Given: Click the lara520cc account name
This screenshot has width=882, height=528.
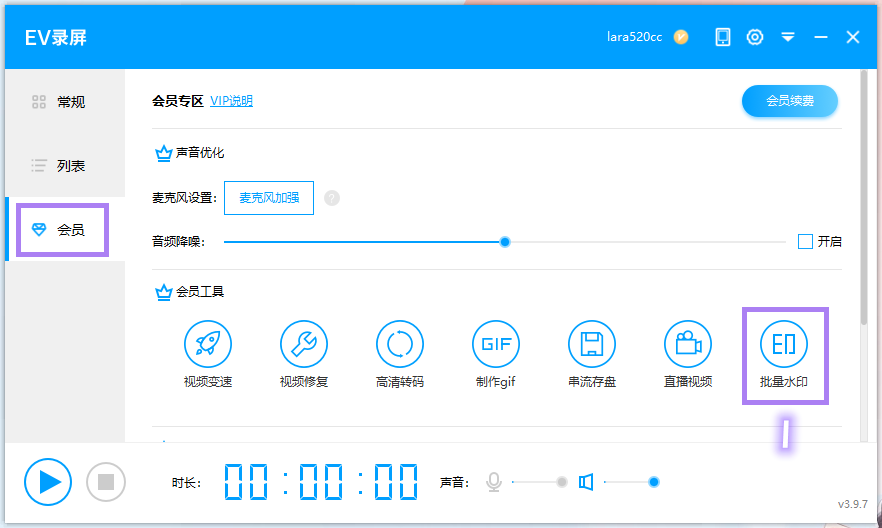Looking at the screenshot, I should [x=634, y=37].
